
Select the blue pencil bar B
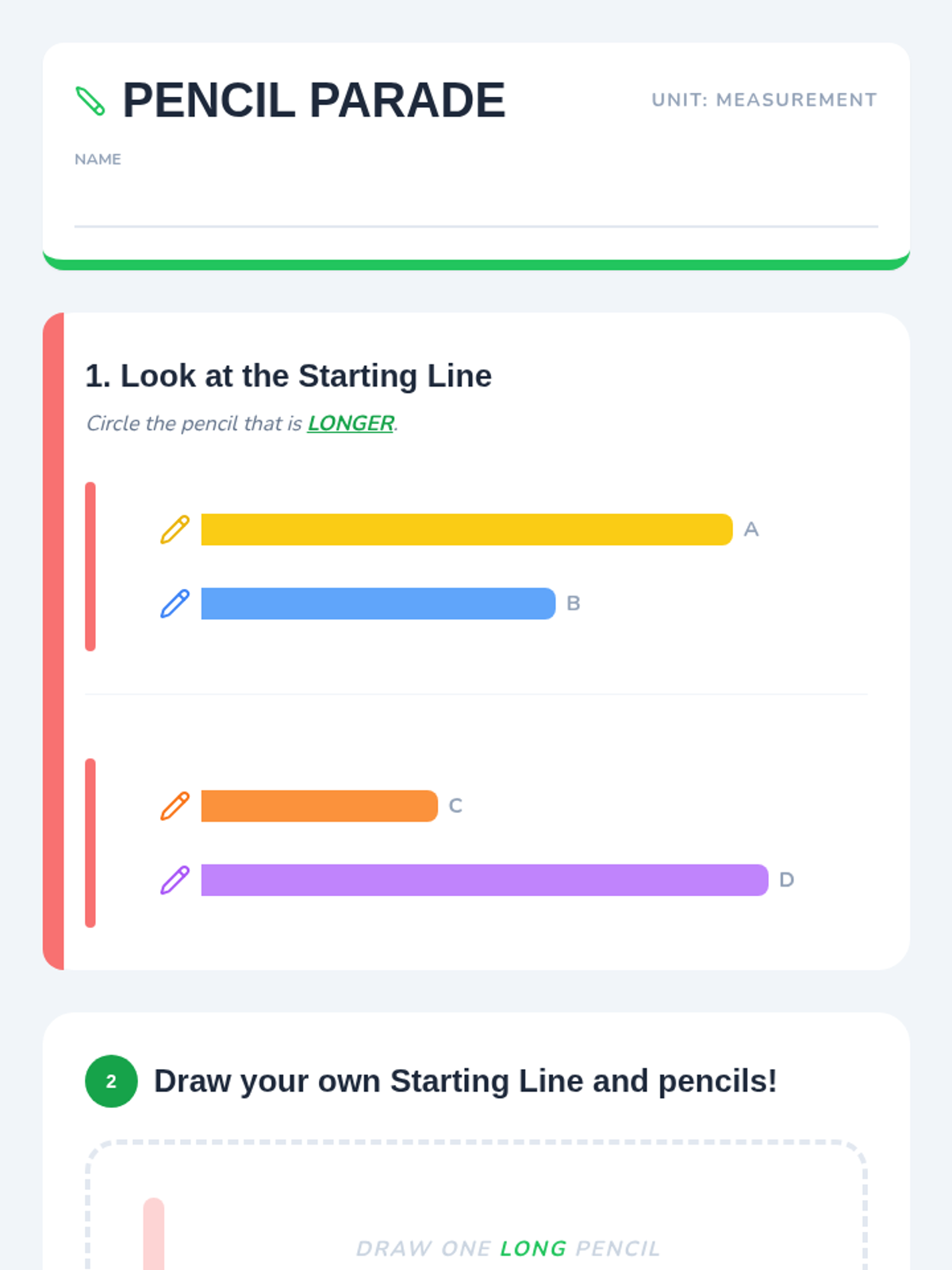[x=378, y=604]
